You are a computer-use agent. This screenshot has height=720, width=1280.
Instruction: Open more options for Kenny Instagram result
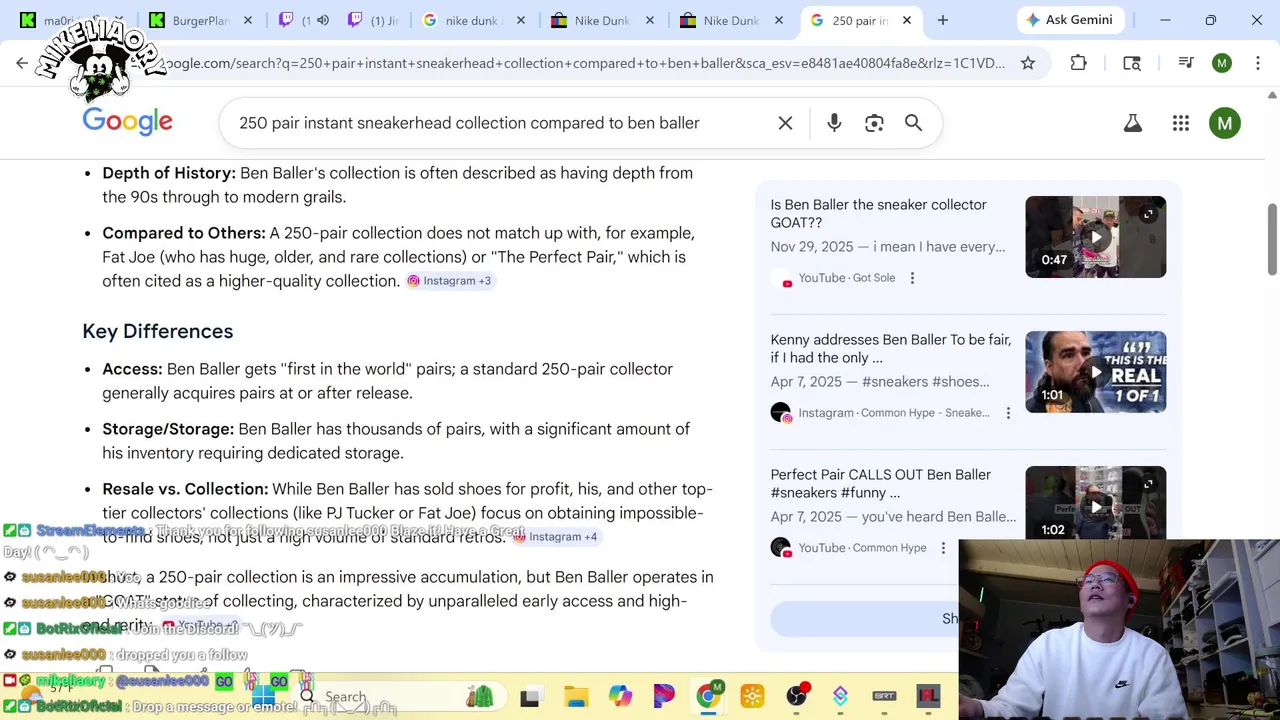click(x=1008, y=413)
